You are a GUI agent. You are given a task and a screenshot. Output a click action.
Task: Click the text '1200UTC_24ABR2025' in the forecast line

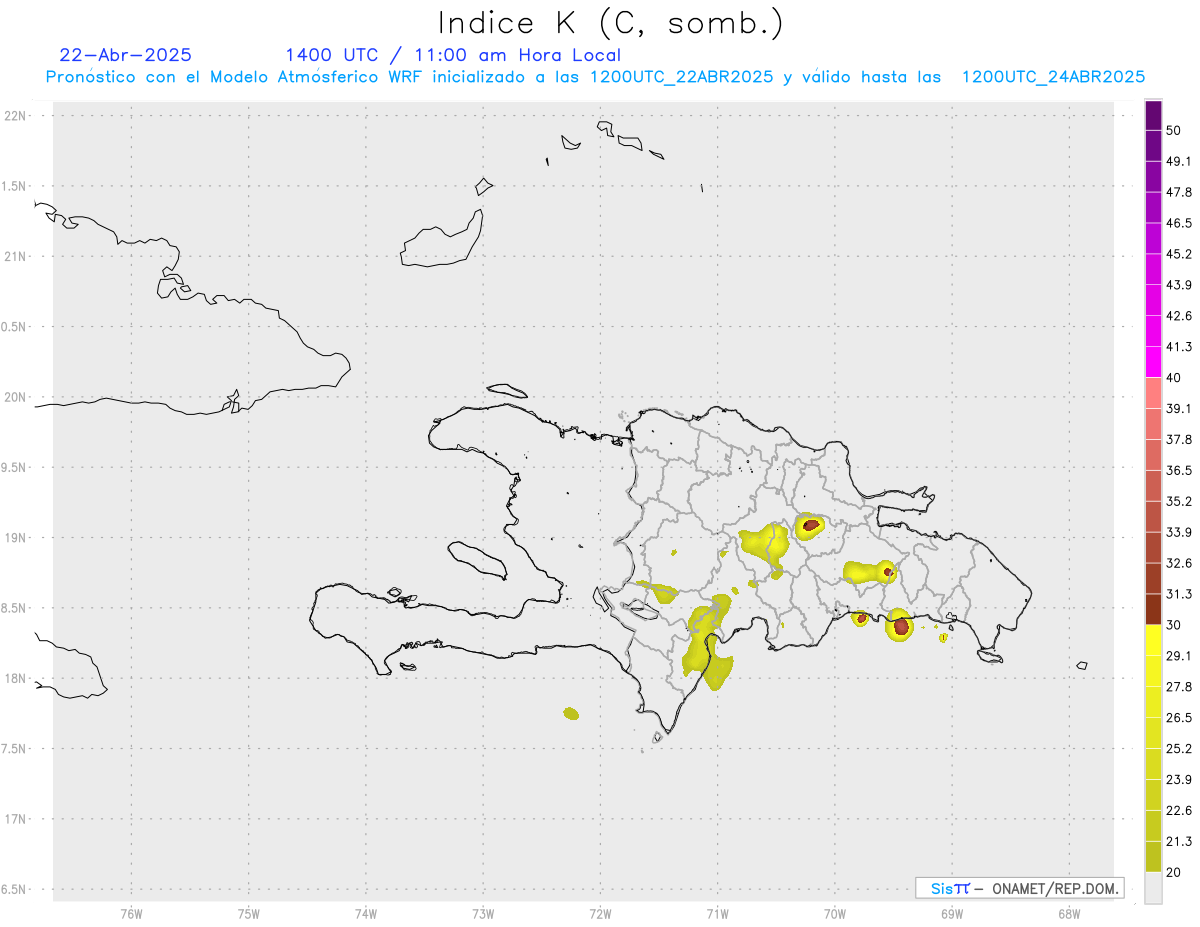(1053, 77)
